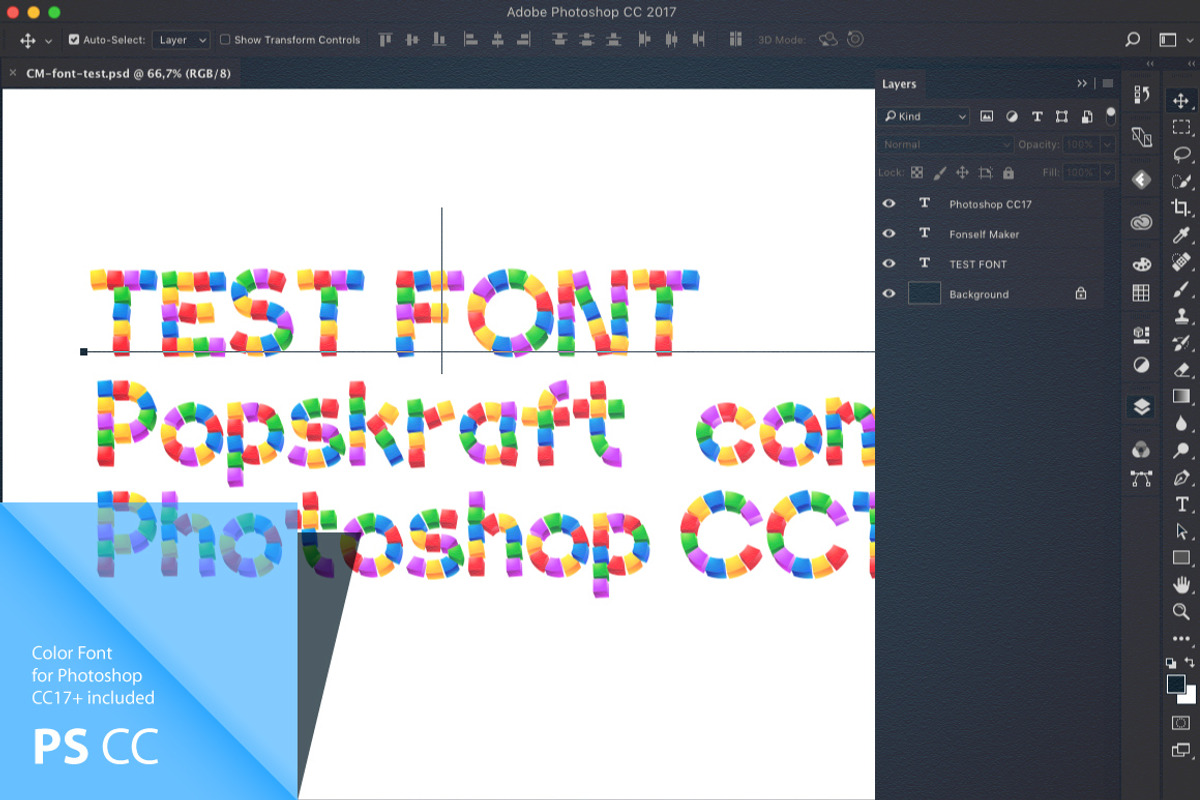Open the Layers panel options menu
The image size is (1200, 800).
pos(1107,83)
